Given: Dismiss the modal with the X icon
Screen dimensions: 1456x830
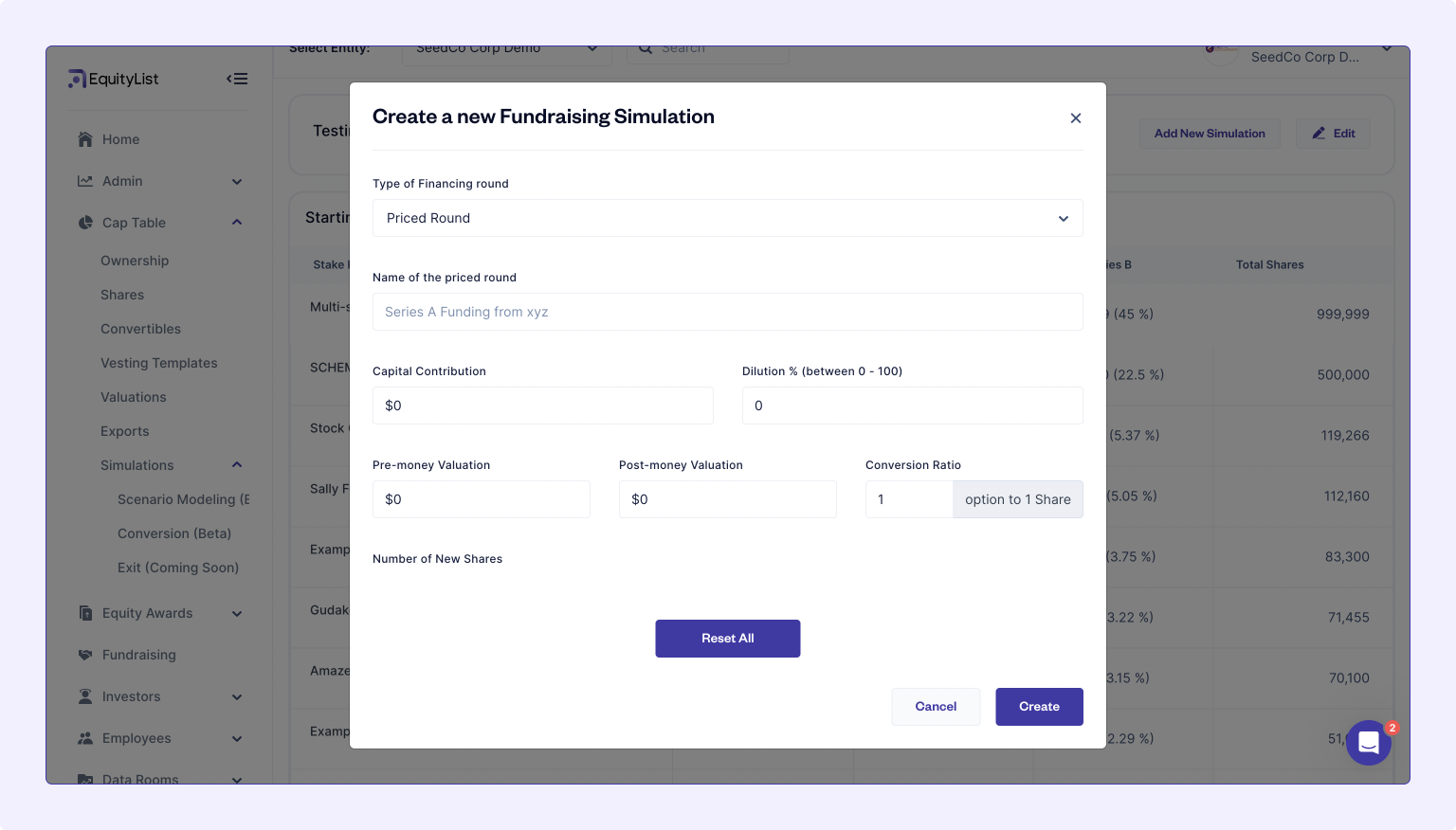Looking at the screenshot, I should (x=1076, y=117).
